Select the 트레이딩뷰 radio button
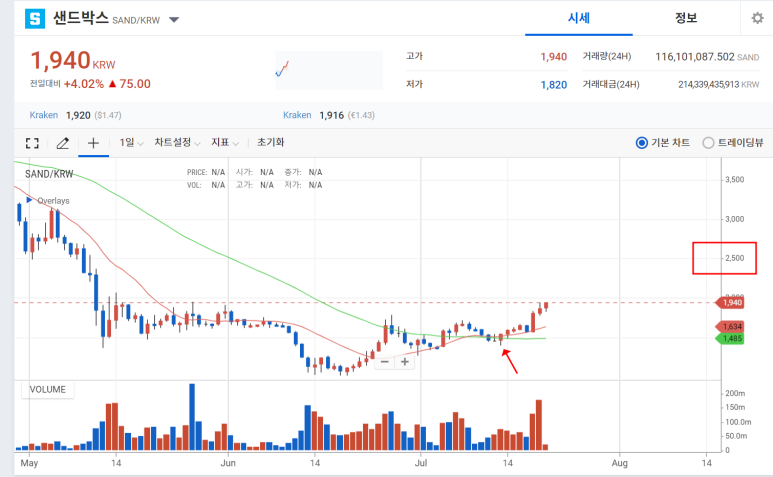 [x=708, y=143]
